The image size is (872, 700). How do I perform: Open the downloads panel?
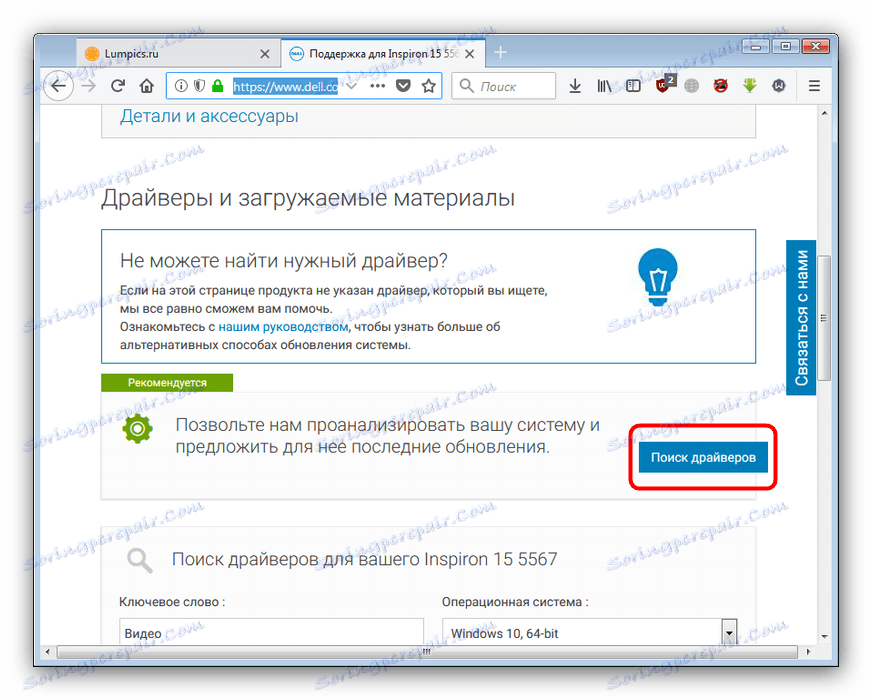point(575,86)
